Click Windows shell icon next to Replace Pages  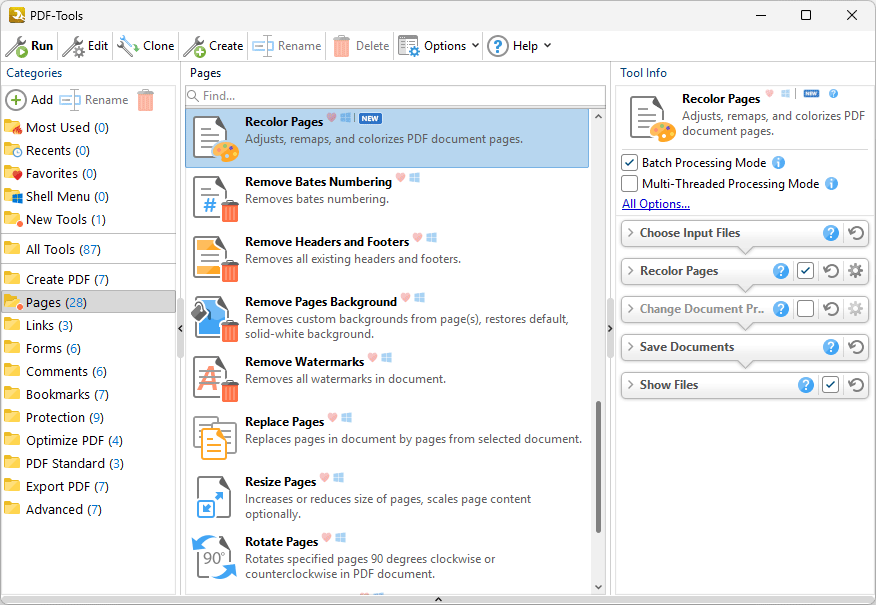pyautogui.click(x=346, y=417)
